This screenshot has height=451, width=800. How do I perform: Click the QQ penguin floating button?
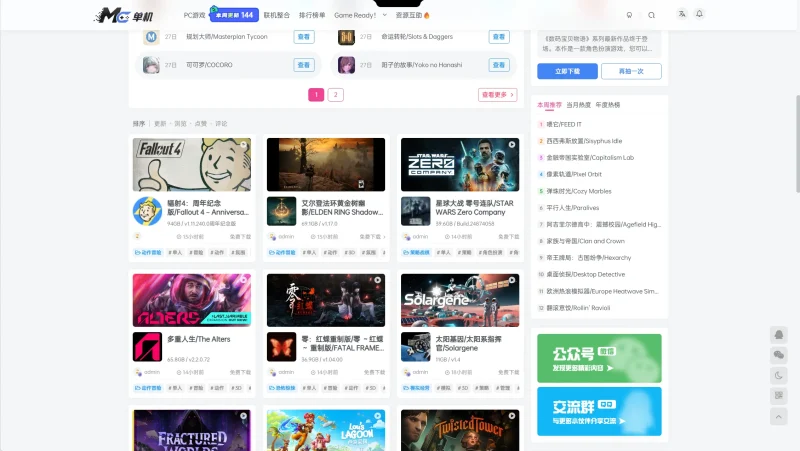[779, 335]
